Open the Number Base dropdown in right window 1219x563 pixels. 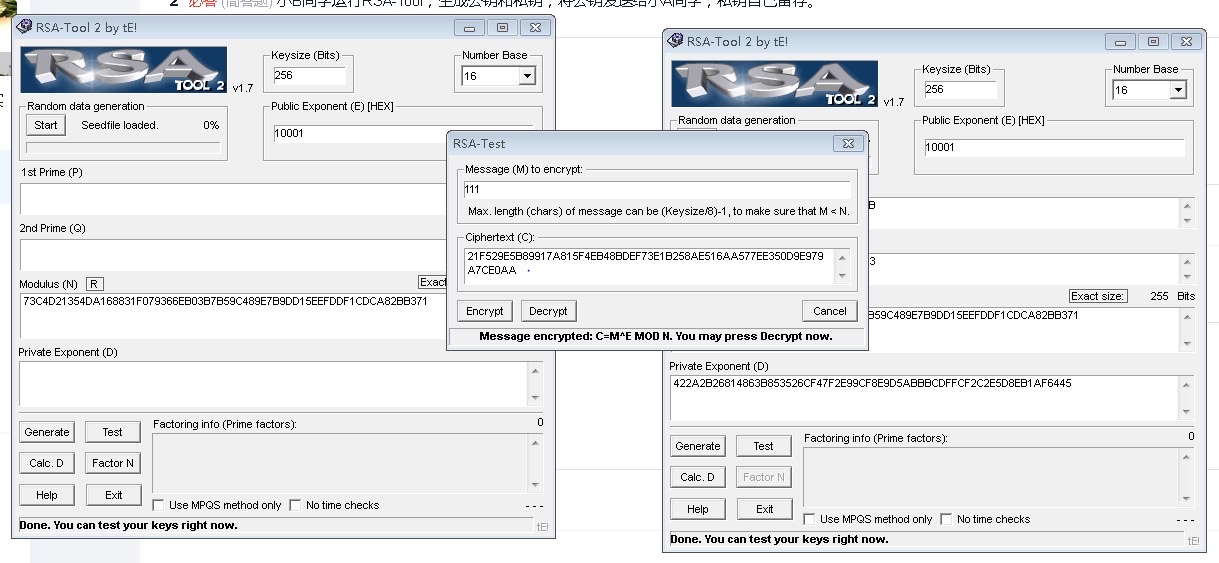pos(1178,90)
